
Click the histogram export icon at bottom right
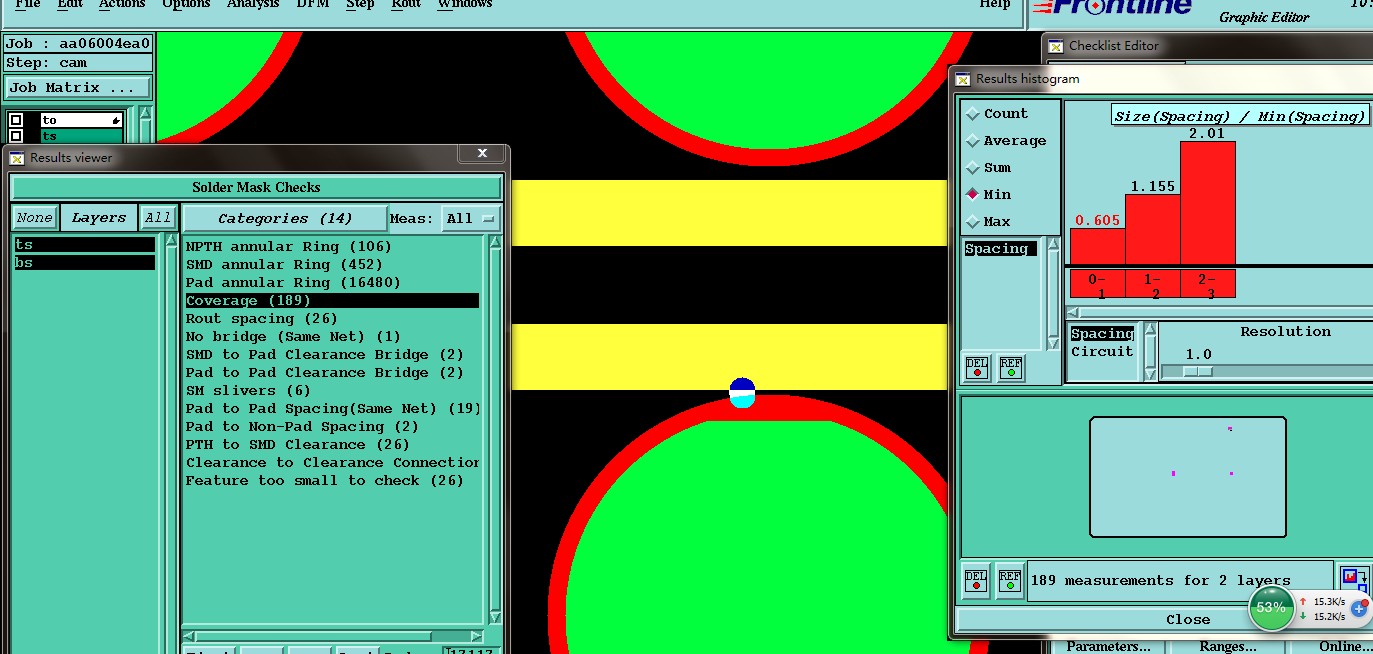coord(1354,578)
